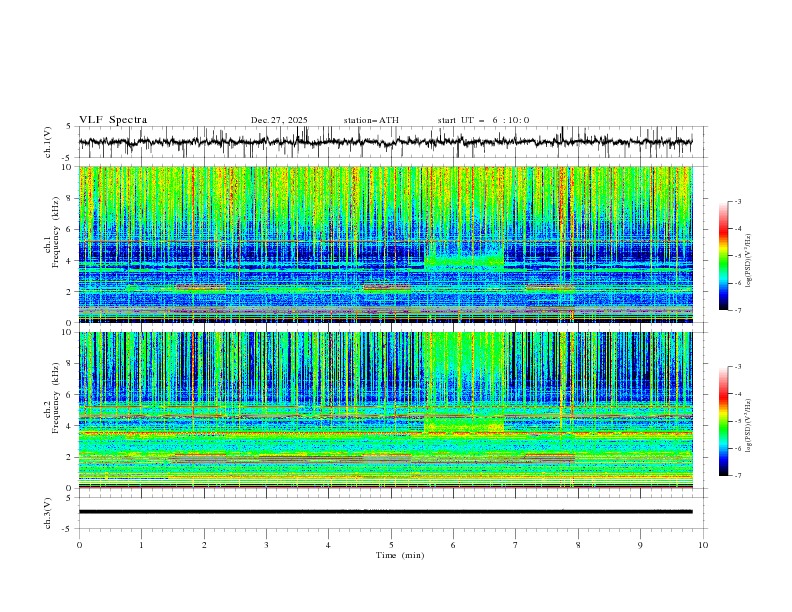The height and width of the screenshot is (612, 792).
Task: Click the ch.2 "Frequency (kHz)" axis label
Action: [x=56, y=398]
